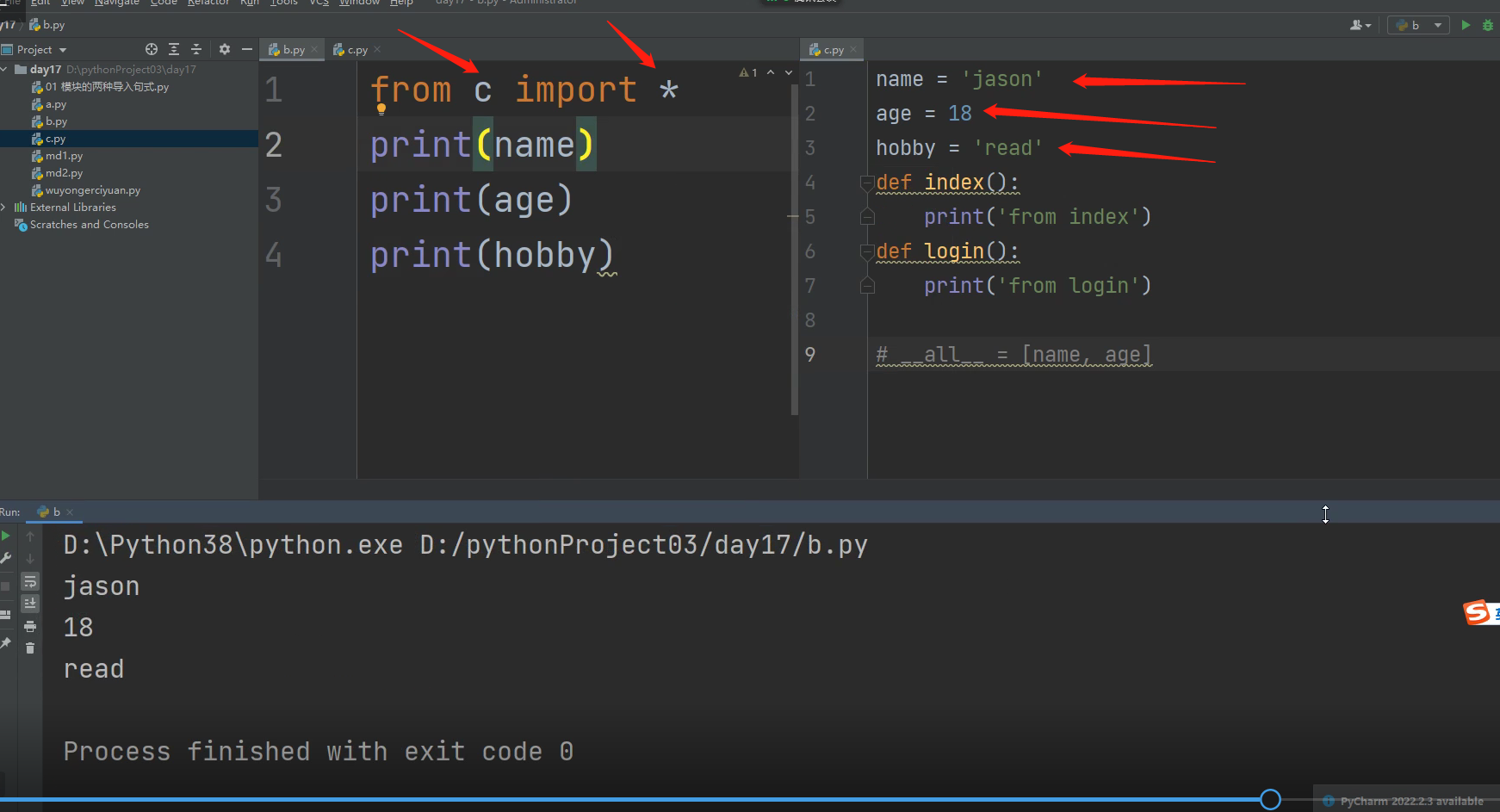
Task: Rerun b from the Run panel
Action: 6,536
